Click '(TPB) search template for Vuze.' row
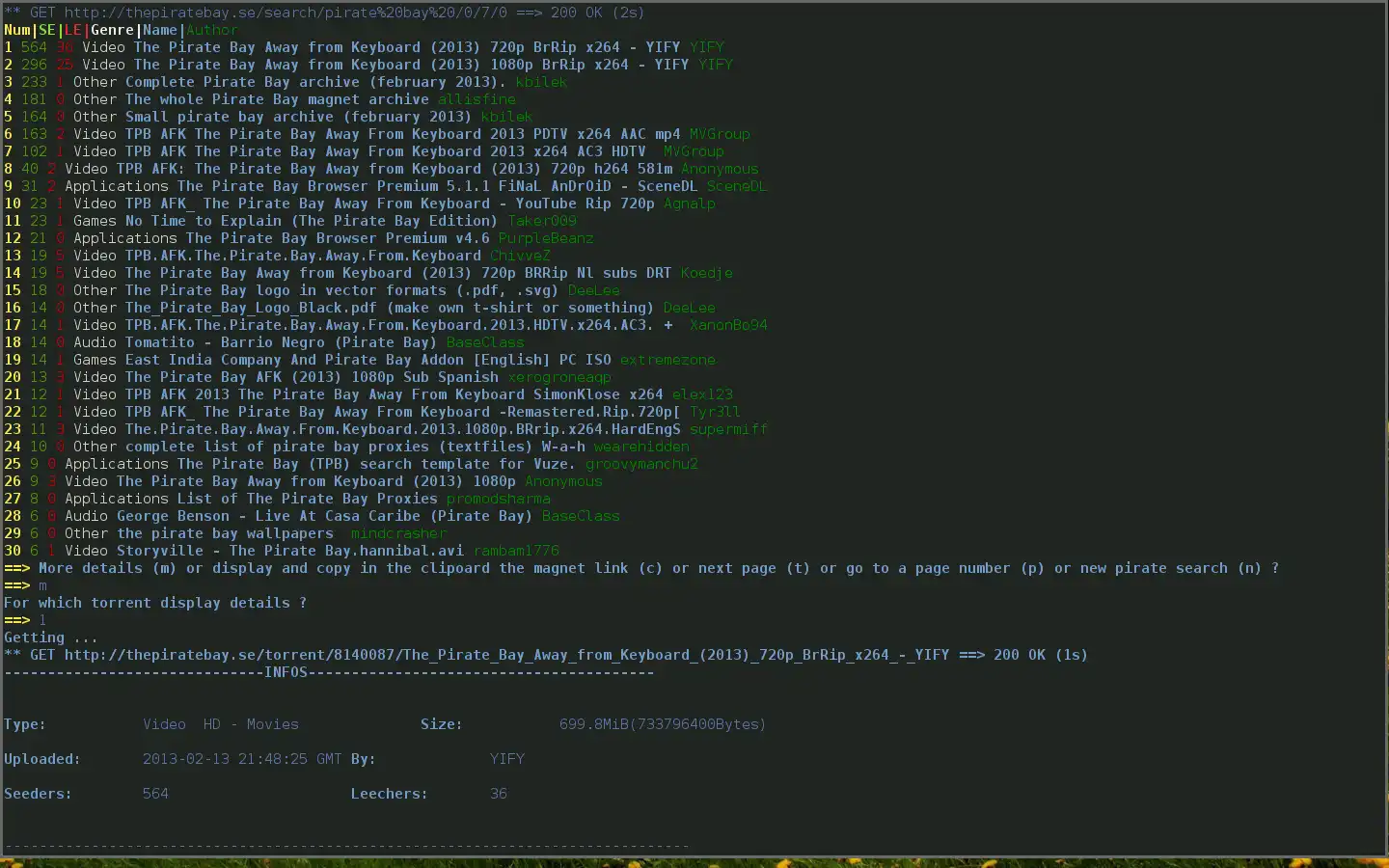Image resolution: width=1389 pixels, height=868 pixels. [x=351, y=464]
